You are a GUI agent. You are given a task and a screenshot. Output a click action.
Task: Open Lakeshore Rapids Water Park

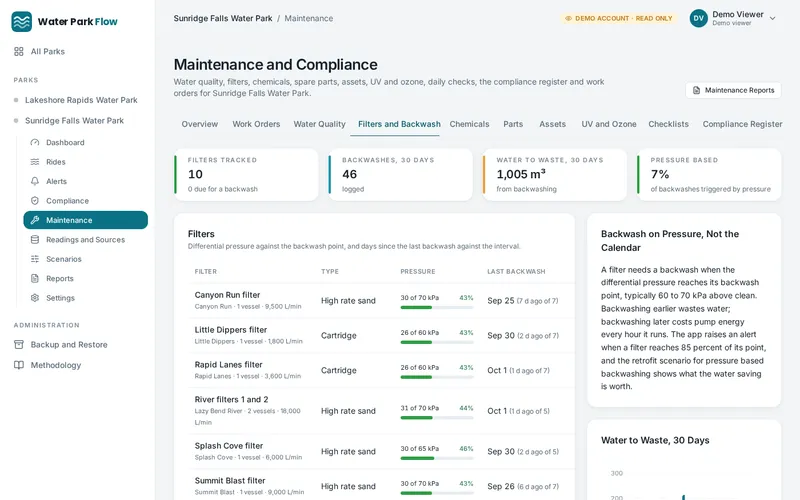pyautogui.click(x=81, y=100)
